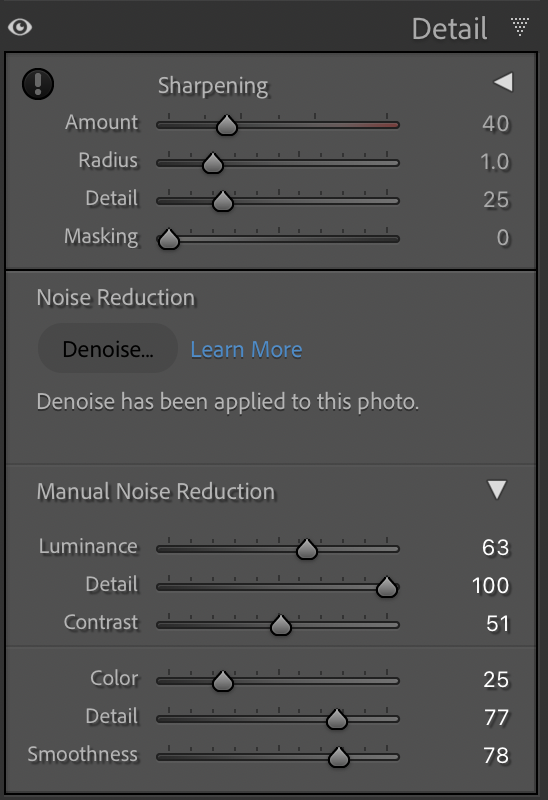Click the Smoothness slider handle

(x=339, y=757)
